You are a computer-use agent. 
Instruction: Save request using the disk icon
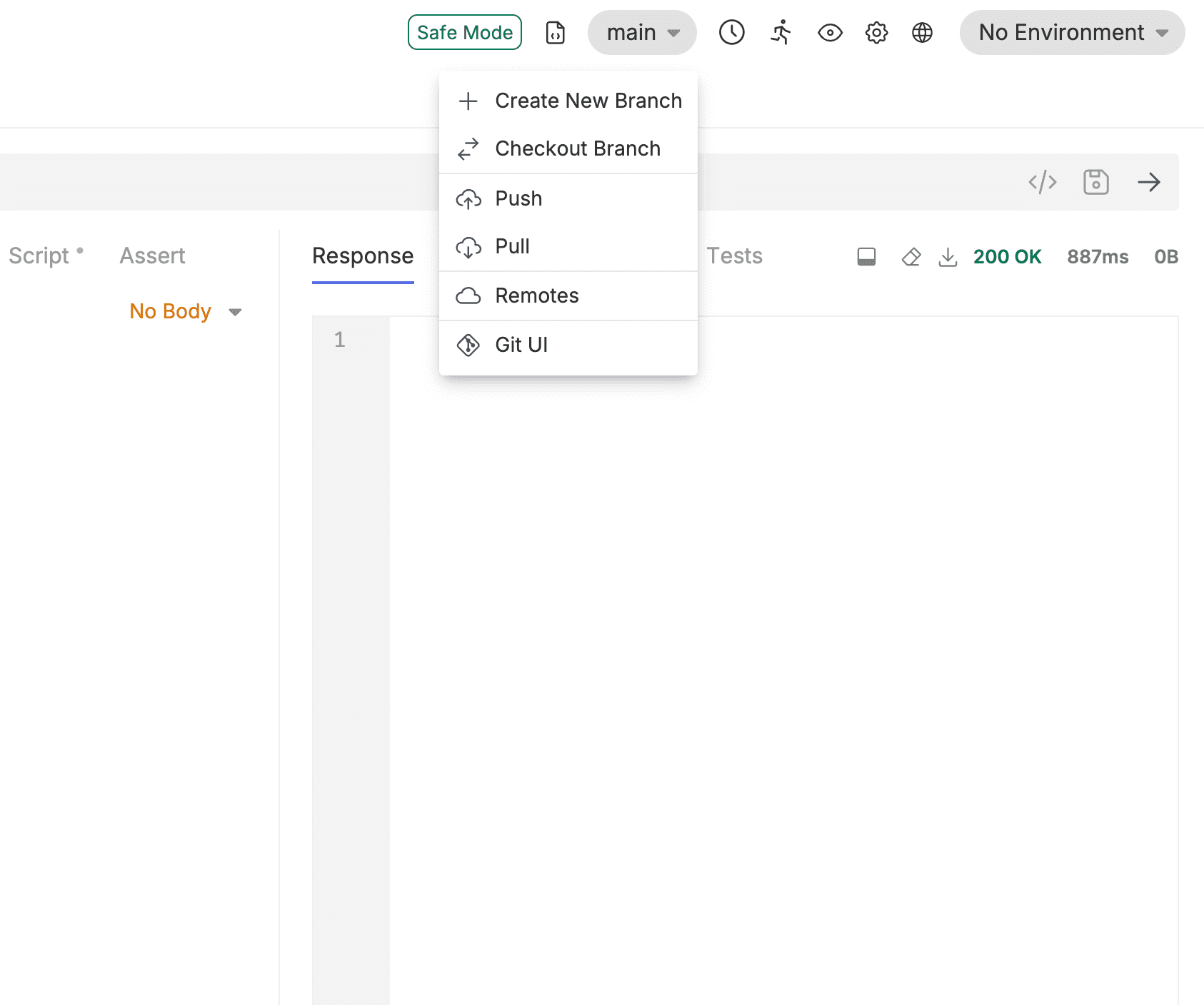coord(1095,182)
